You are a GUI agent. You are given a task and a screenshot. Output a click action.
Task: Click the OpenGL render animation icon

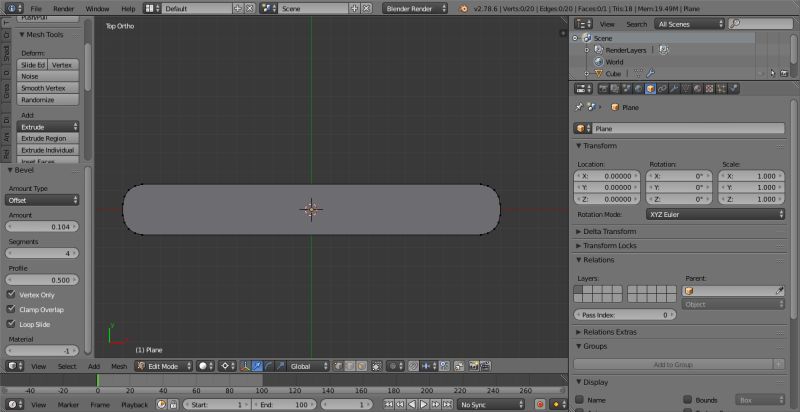click(486, 366)
